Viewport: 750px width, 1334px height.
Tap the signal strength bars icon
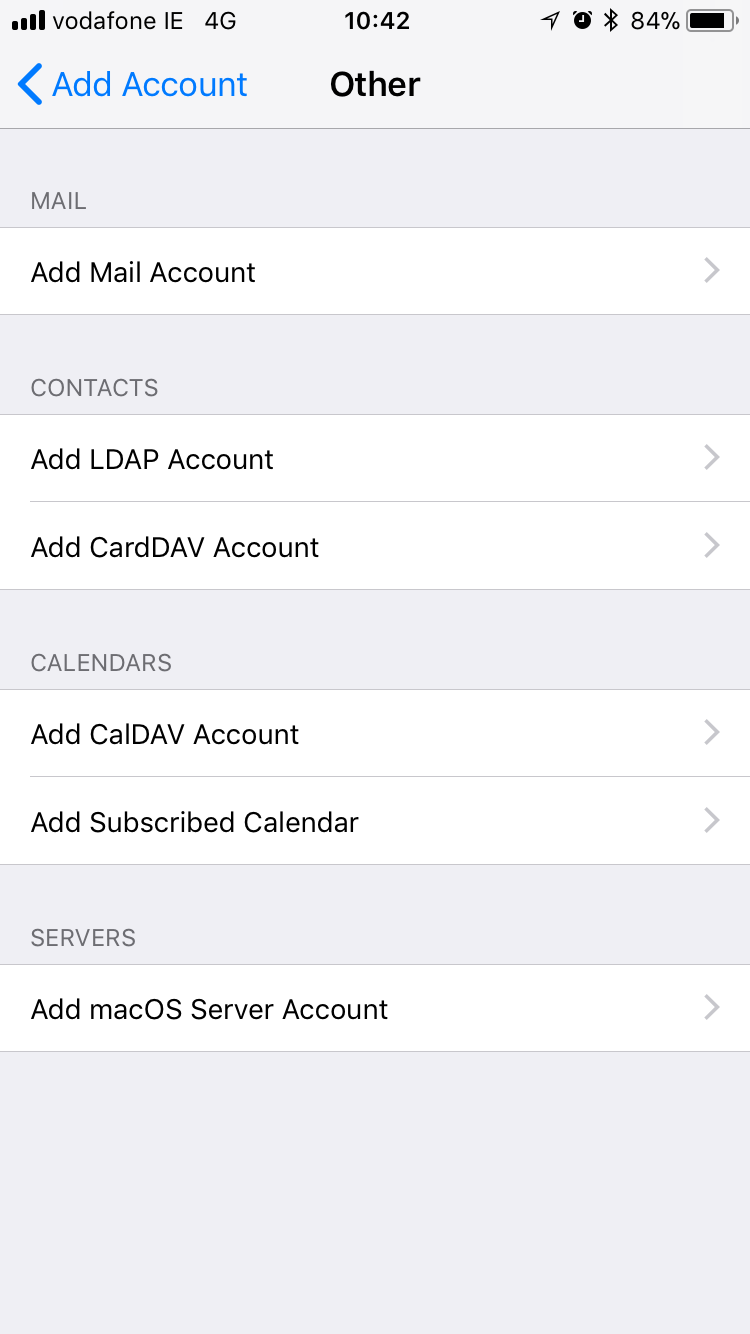(29, 21)
